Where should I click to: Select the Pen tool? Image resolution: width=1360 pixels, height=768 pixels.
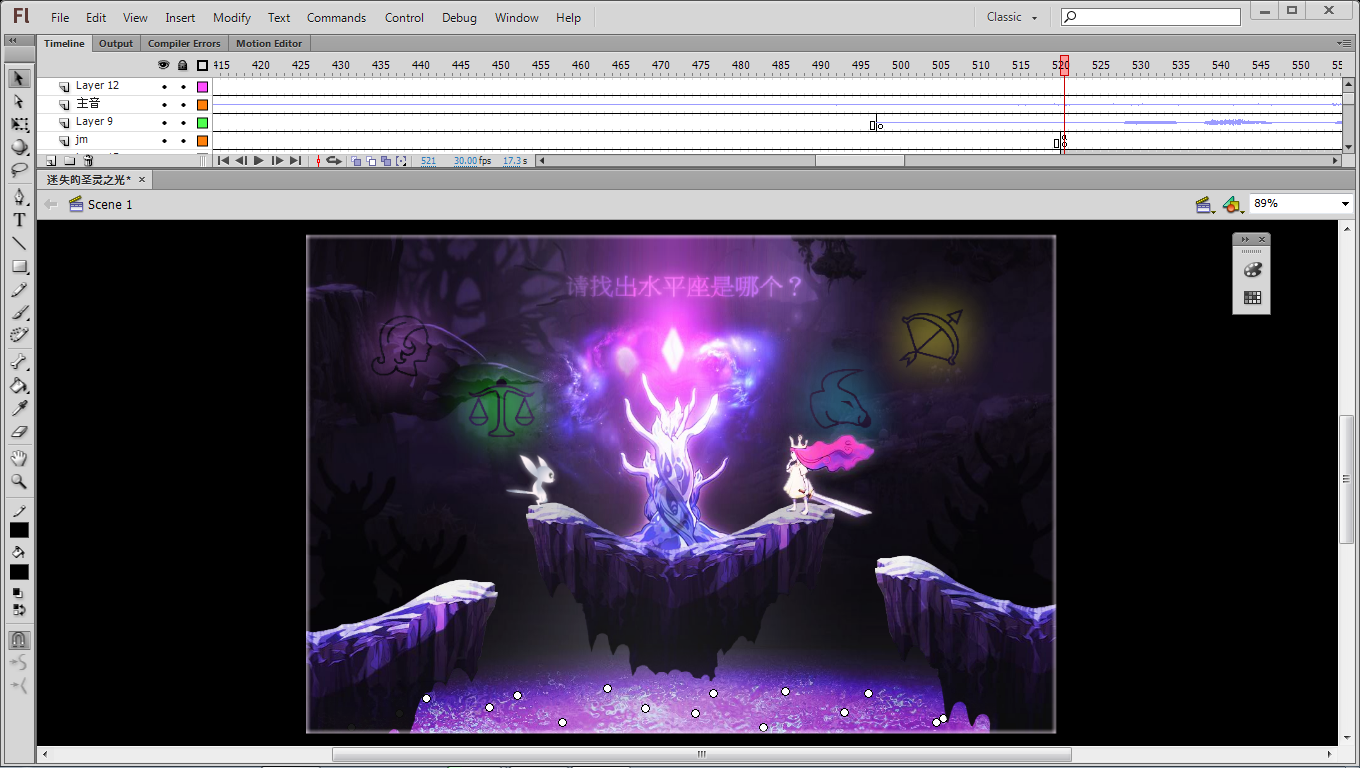click(19, 197)
